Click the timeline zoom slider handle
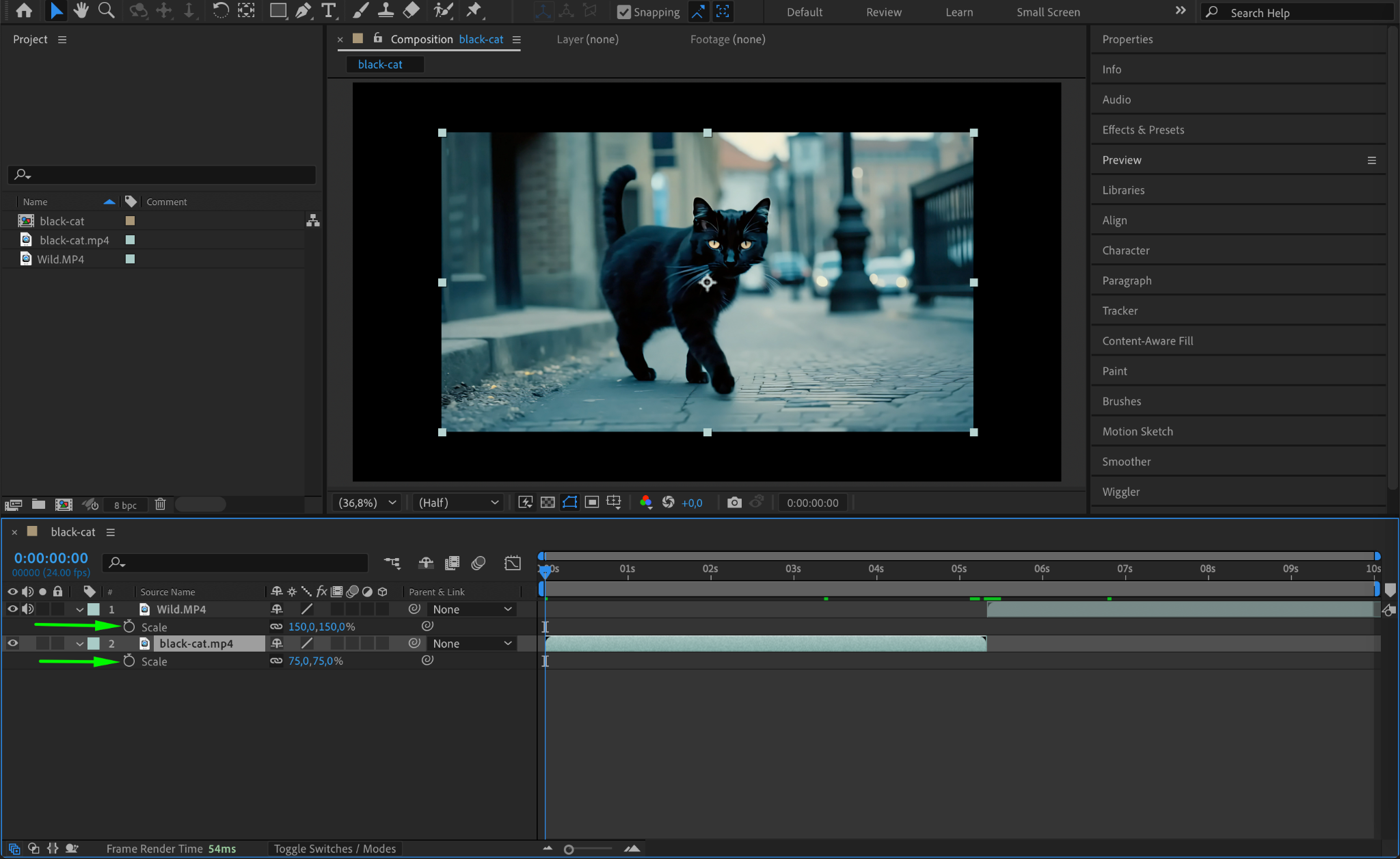This screenshot has height=859, width=1400. [x=569, y=849]
